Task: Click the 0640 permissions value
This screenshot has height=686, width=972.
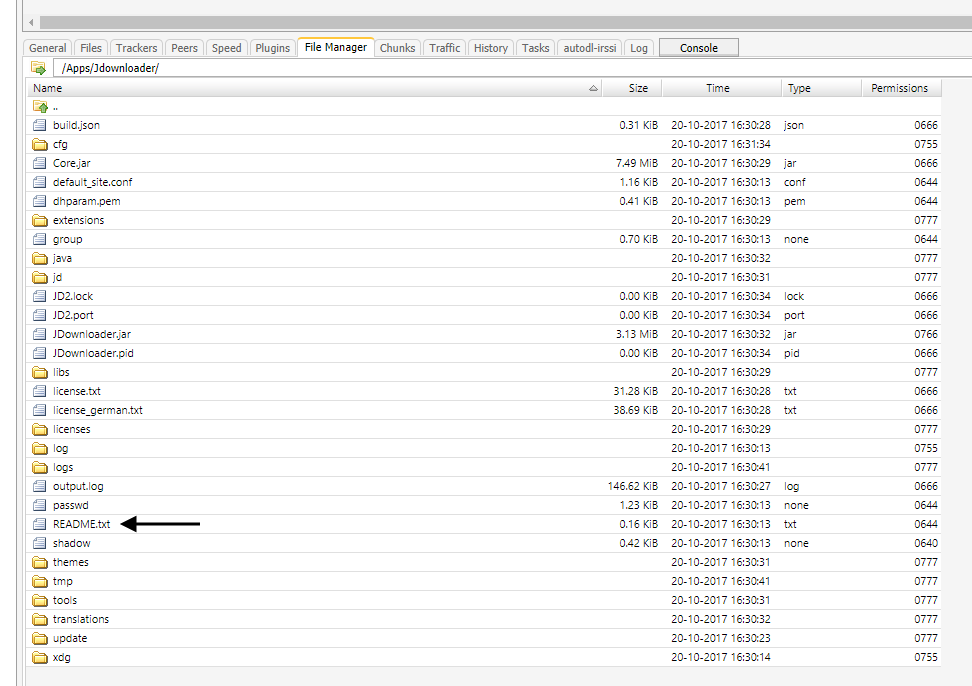Action: tap(926, 543)
